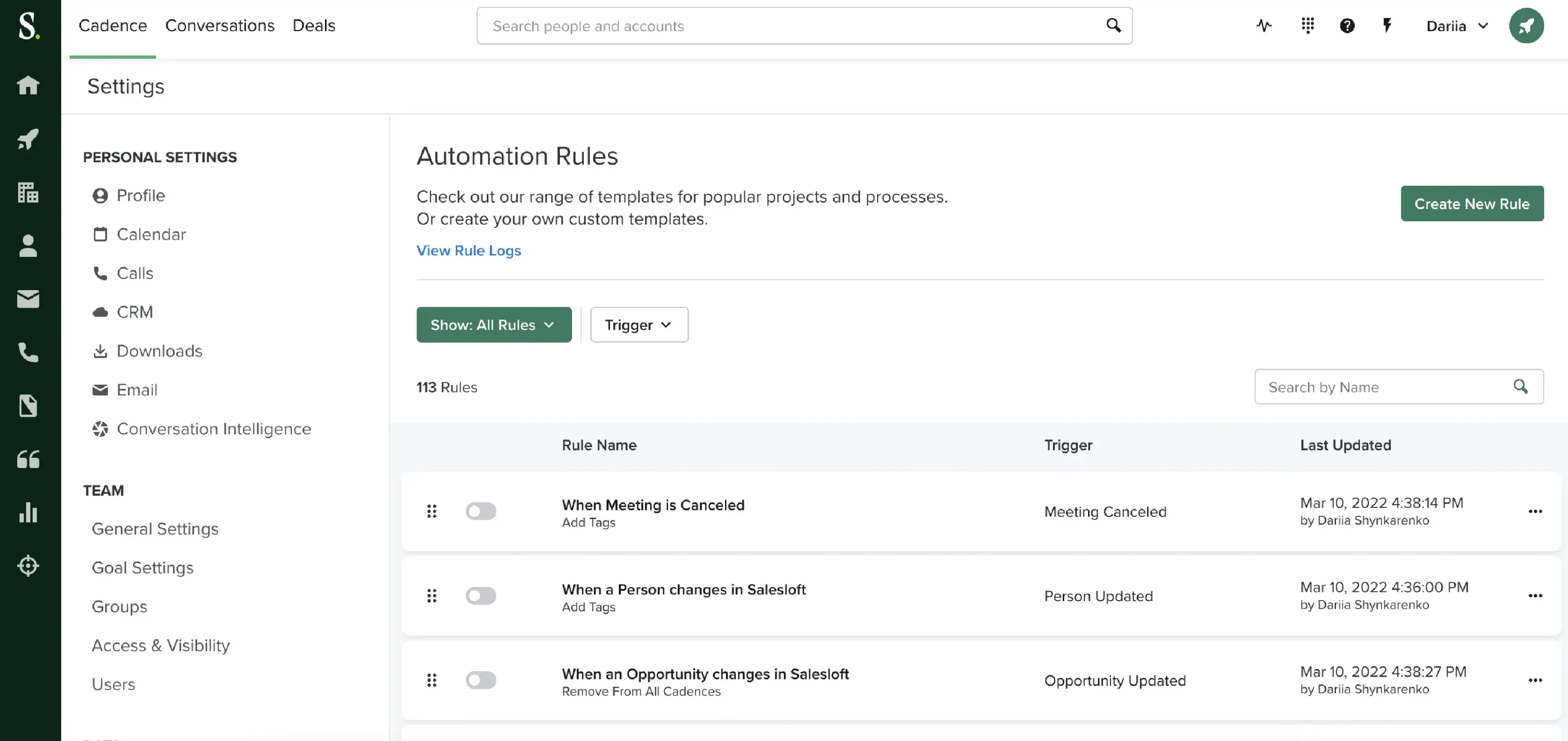The height and width of the screenshot is (741, 1568).
Task: Open crosshair target icon in sidebar
Action: tap(28, 565)
